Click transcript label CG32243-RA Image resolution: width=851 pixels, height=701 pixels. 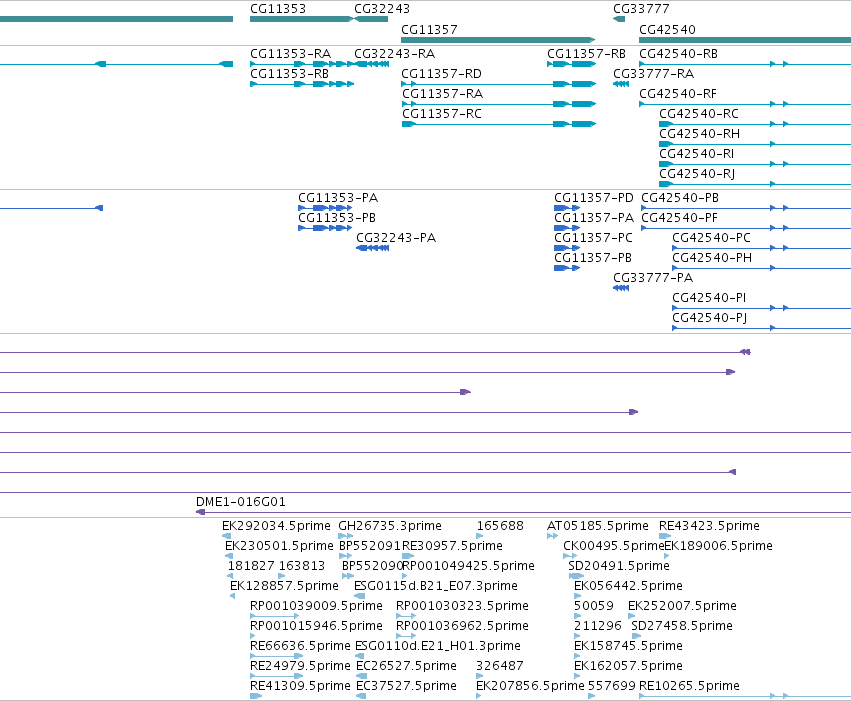pos(395,54)
